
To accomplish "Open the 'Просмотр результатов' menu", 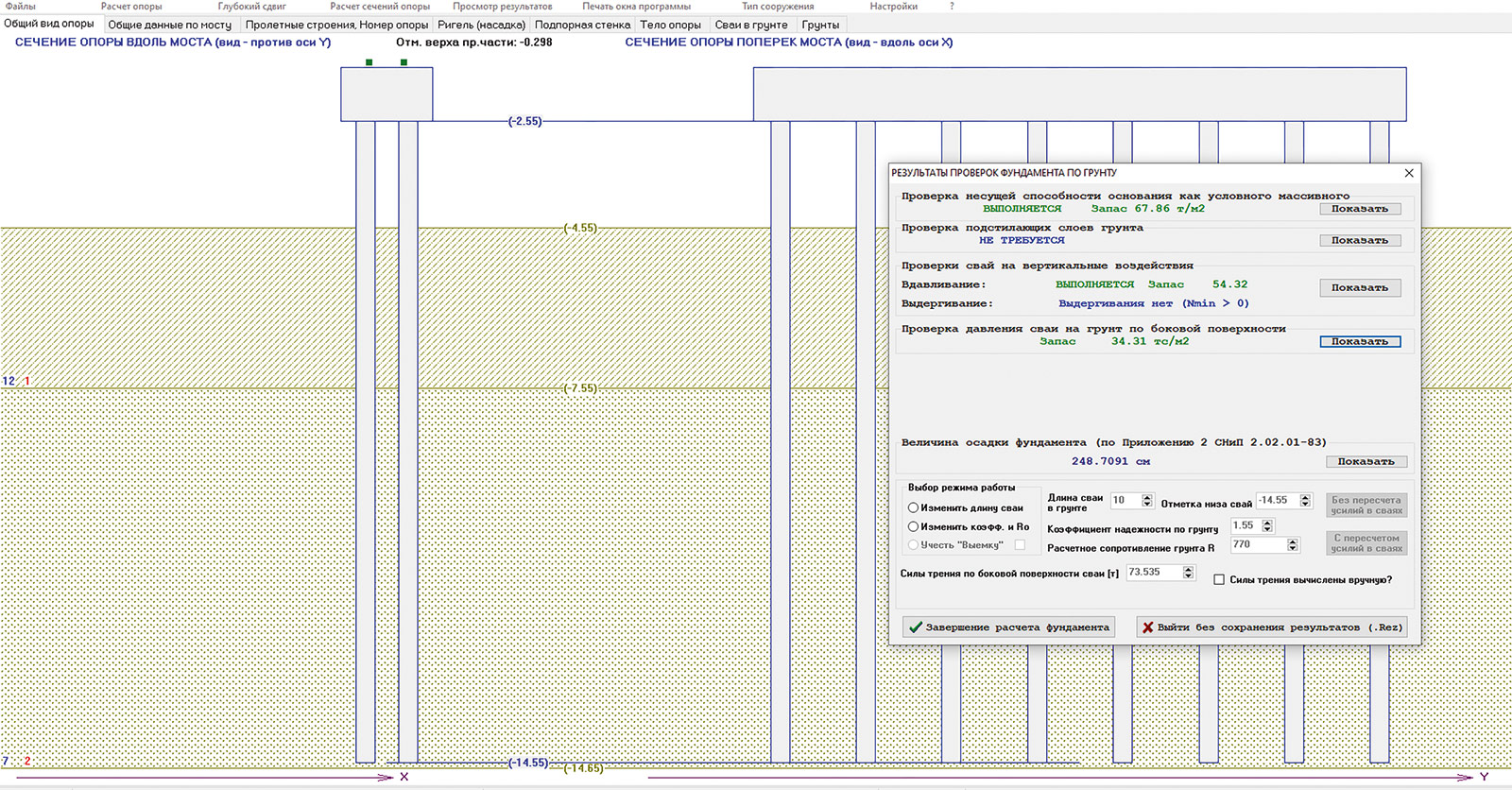I will tap(502, 7).
